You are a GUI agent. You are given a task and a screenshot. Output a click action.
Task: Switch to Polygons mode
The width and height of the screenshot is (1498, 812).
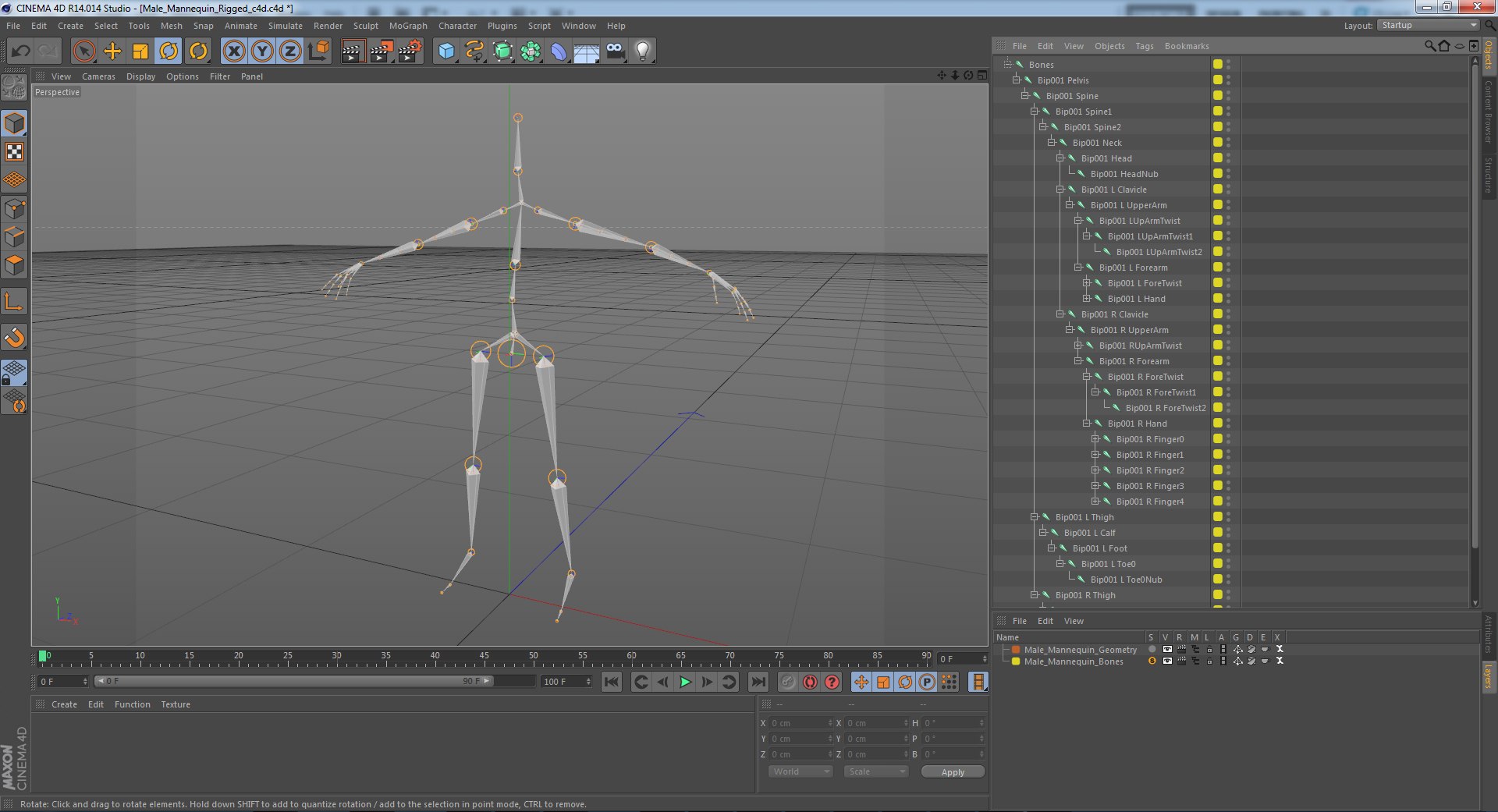pos(14,265)
